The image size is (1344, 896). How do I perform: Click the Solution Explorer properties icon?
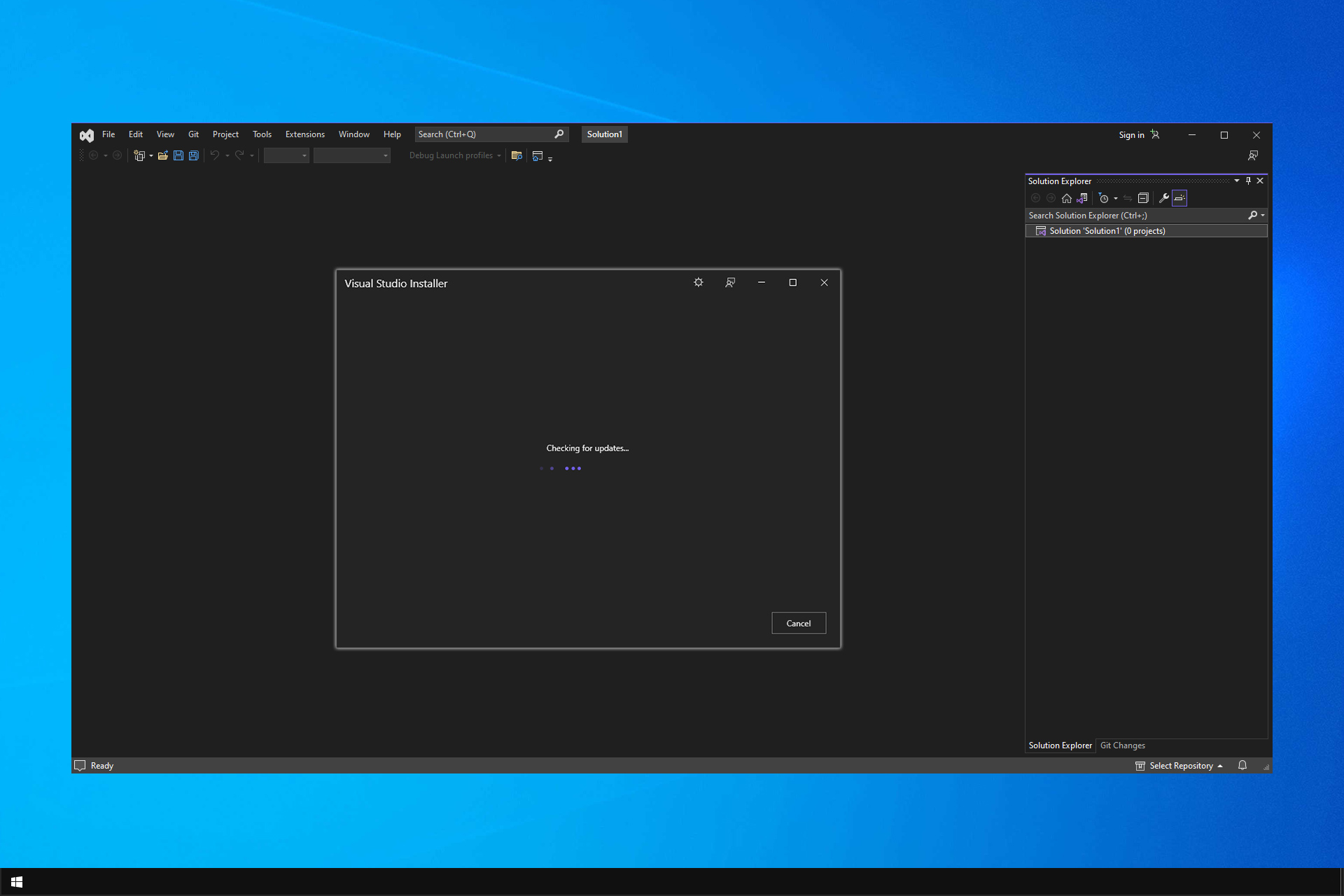coord(1164,198)
